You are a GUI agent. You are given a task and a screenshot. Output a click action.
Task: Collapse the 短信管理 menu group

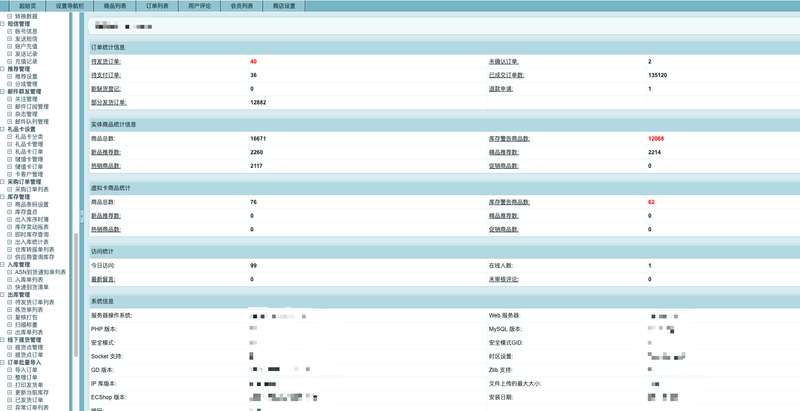click(x=3, y=24)
